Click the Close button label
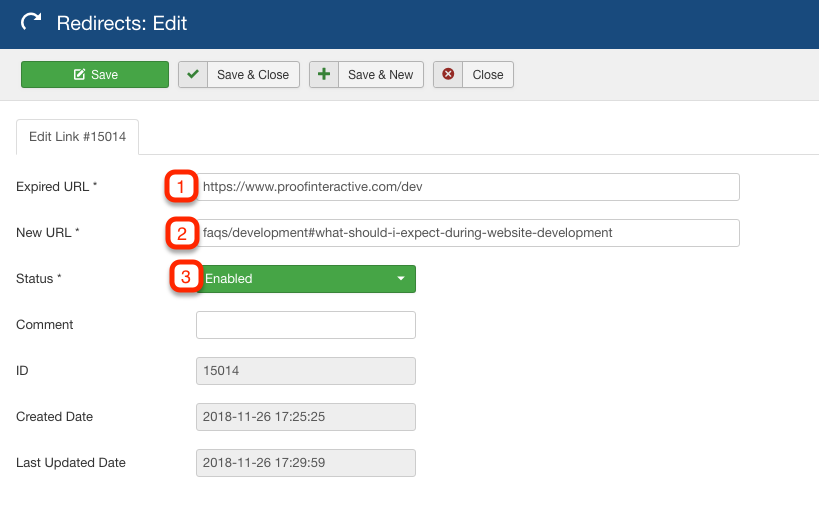 click(x=488, y=75)
